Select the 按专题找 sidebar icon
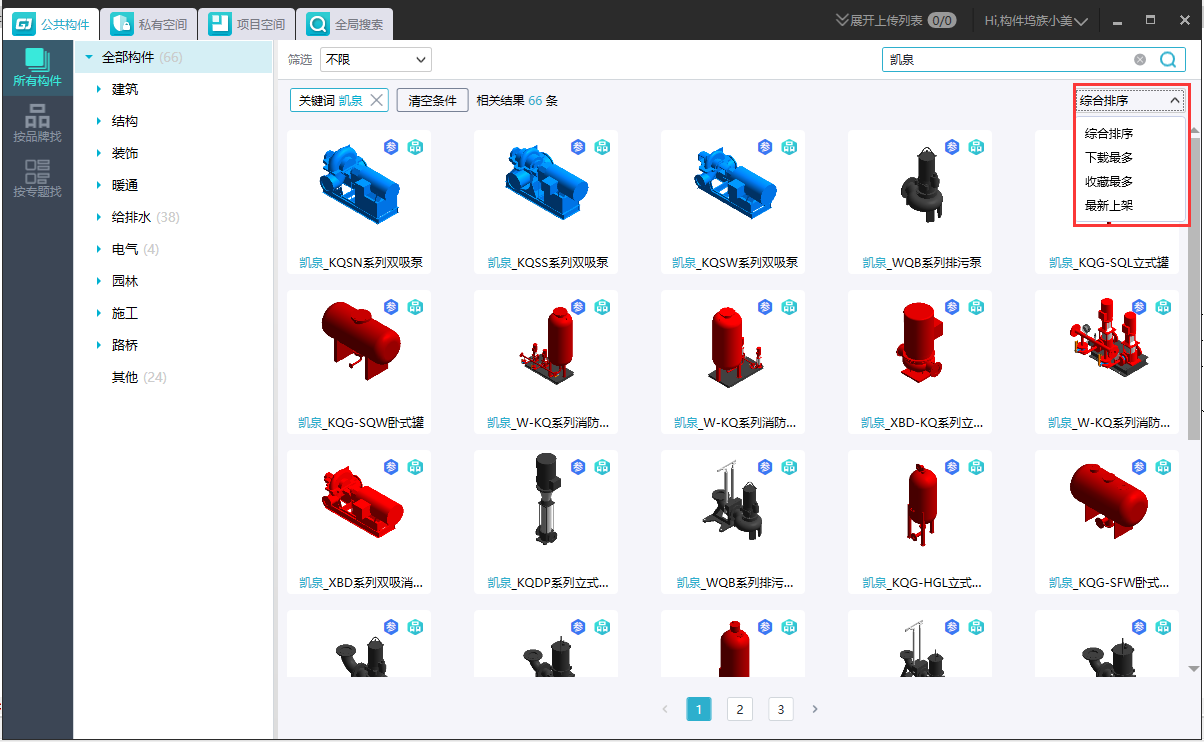The height and width of the screenshot is (742, 1204). click(x=36, y=178)
